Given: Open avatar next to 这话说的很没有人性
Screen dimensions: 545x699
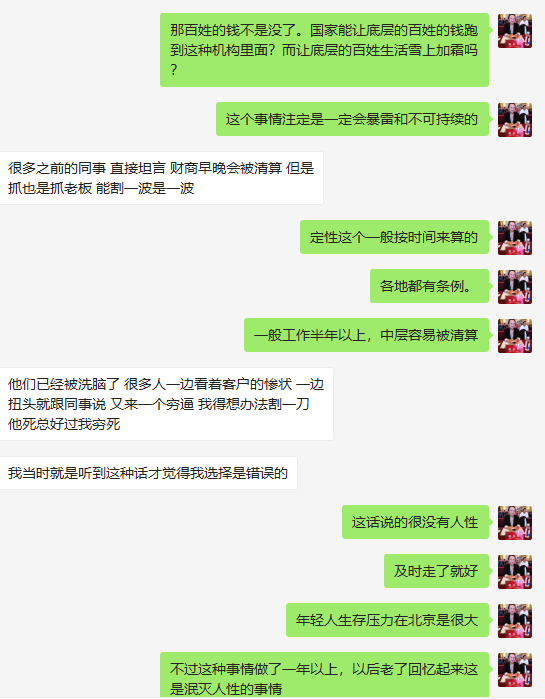Looking at the screenshot, I should click(x=515, y=522).
